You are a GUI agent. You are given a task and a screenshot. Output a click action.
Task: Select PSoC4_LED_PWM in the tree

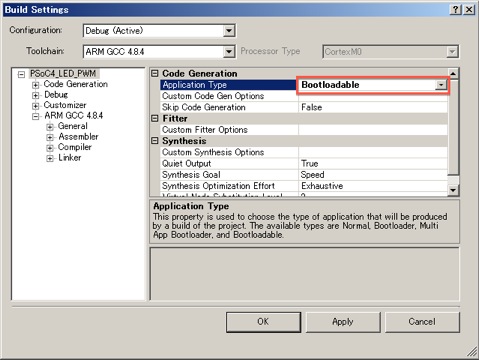pyautogui.click(x=63, y=73)
